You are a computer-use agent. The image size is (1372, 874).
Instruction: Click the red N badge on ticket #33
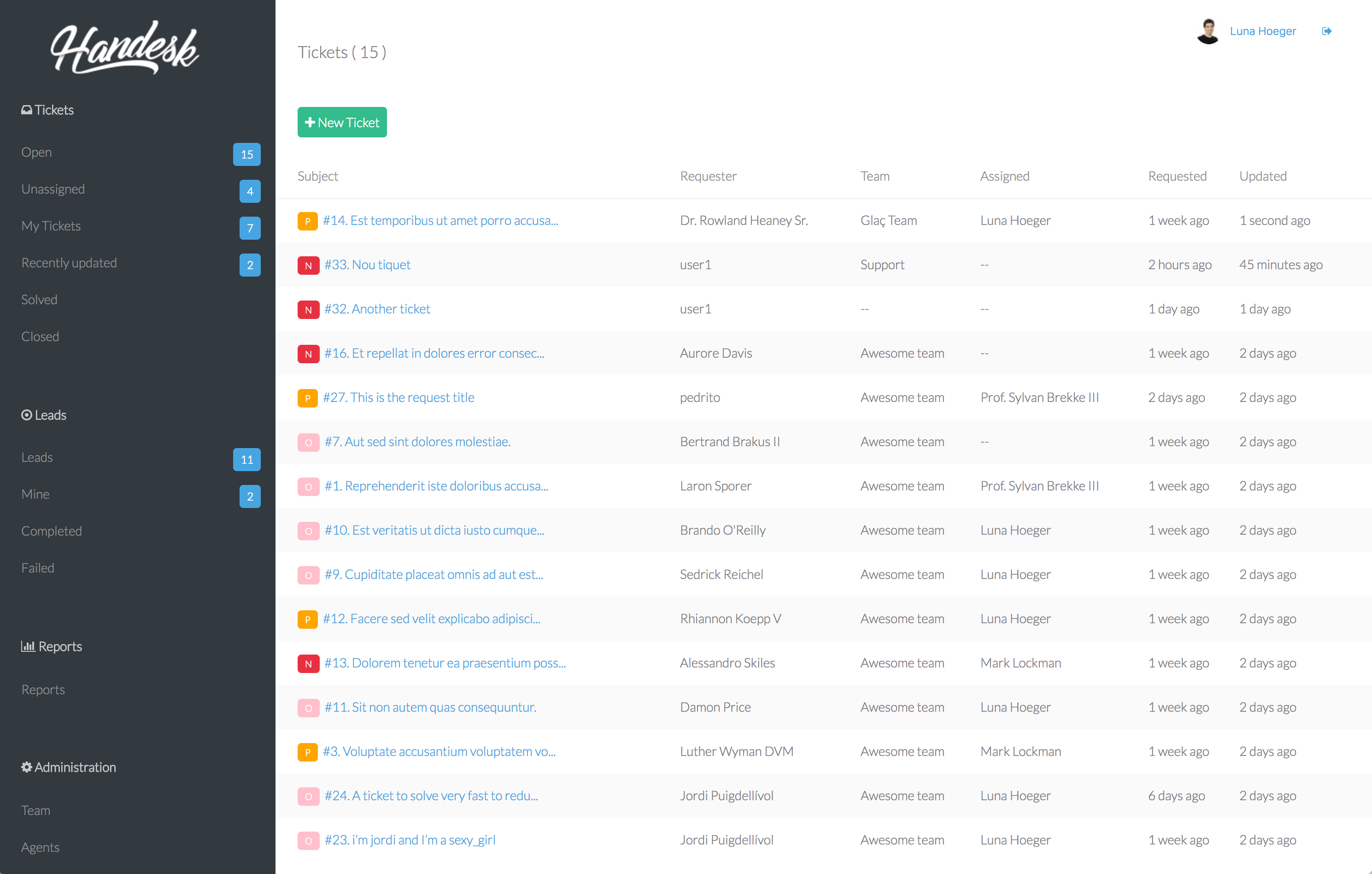coord(308,265)
